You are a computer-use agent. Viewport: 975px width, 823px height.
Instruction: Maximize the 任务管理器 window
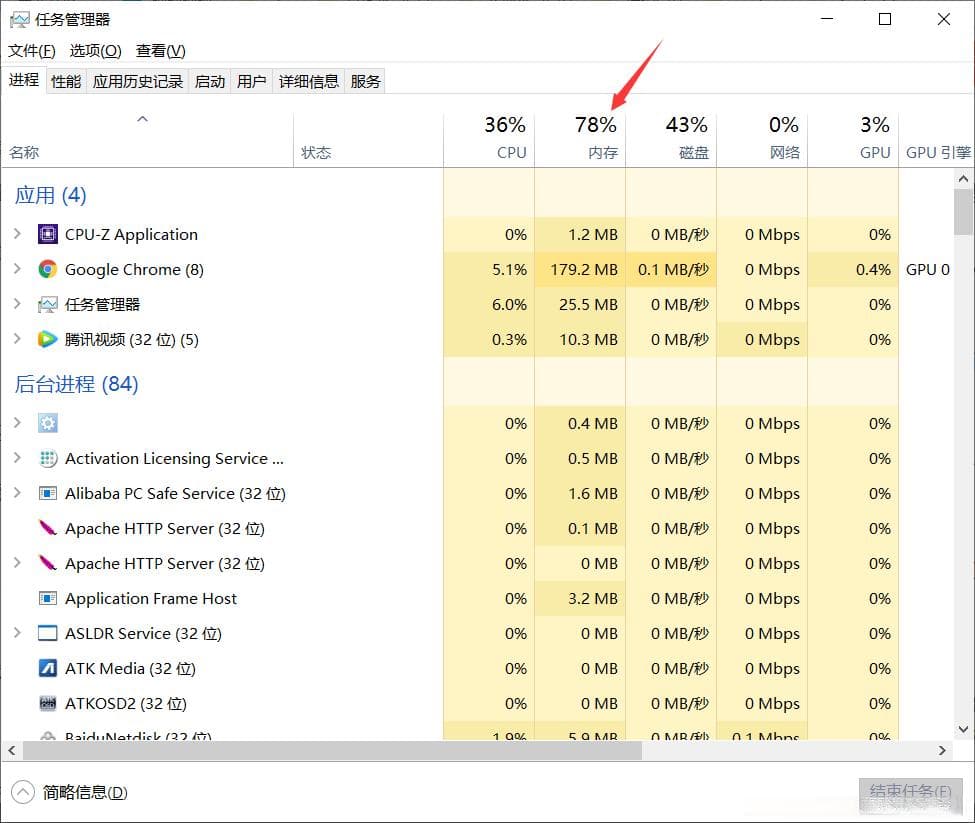click(885, 19)
